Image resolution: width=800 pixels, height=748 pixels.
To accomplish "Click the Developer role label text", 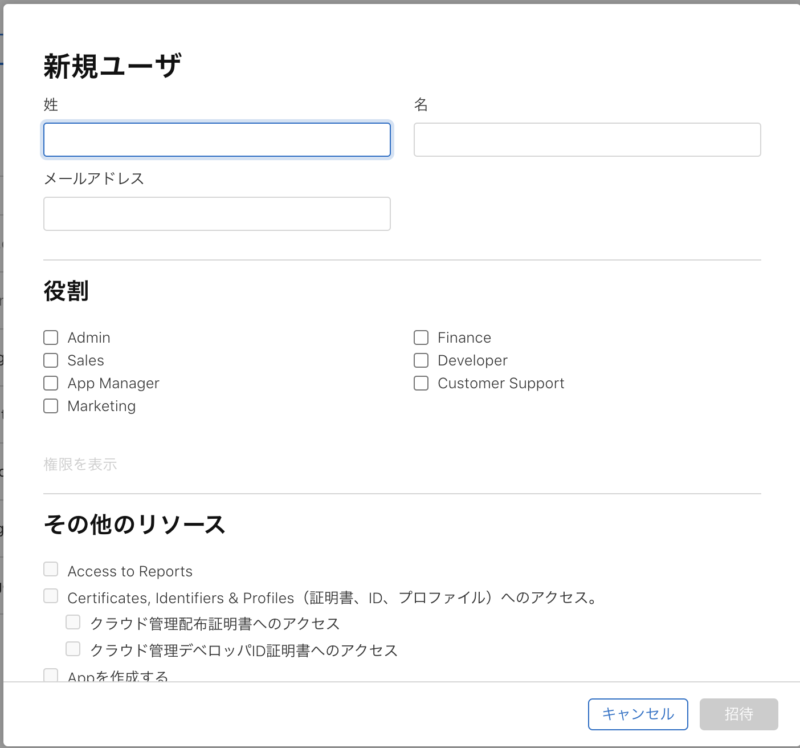I will (472, 360).
